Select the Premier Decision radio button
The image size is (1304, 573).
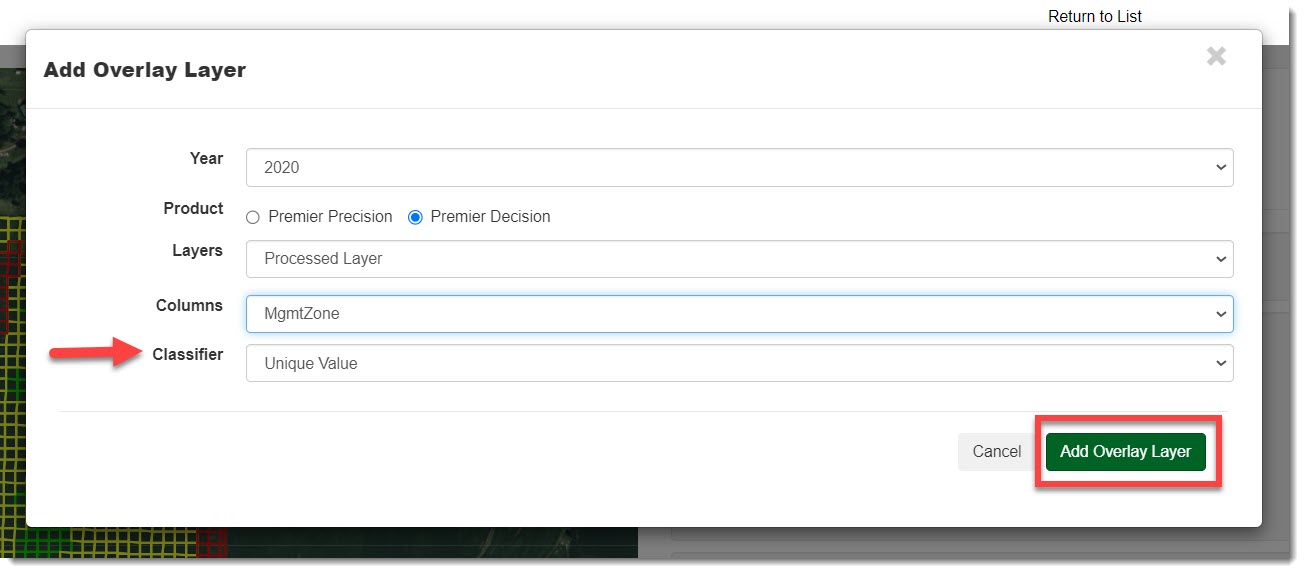point(415,217)
